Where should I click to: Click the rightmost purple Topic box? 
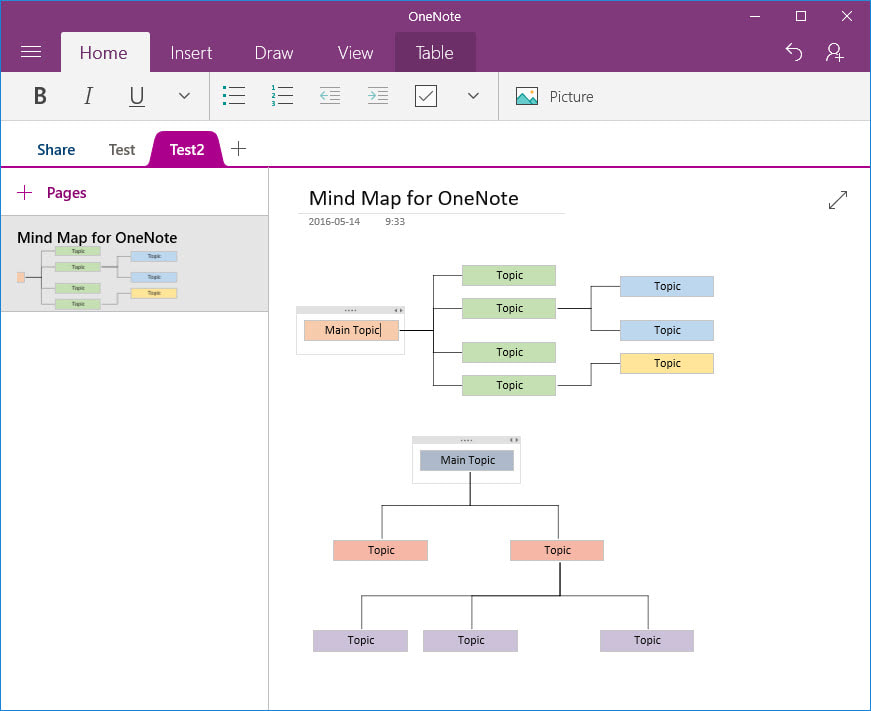pyautogui.click(x=647, y=640)
